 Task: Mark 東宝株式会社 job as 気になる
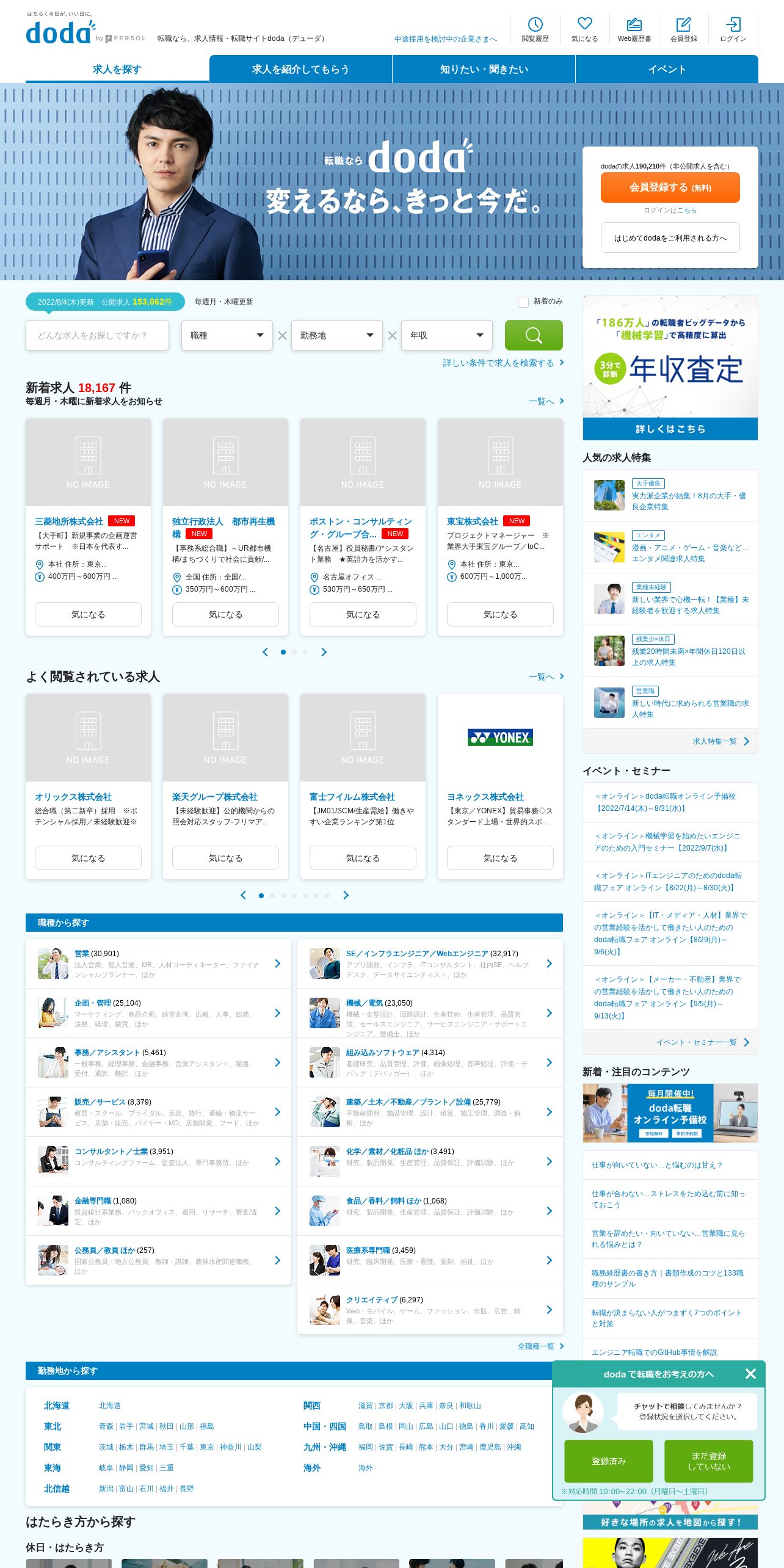point(500,614)
